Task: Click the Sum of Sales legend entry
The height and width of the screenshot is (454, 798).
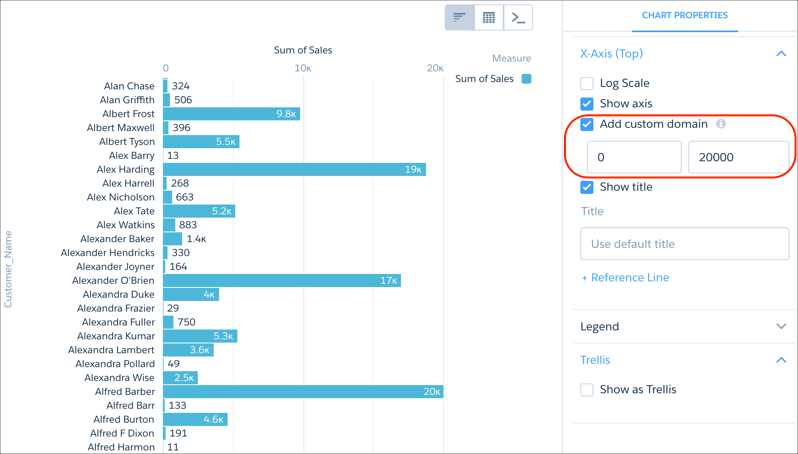Action: point(484,79)
